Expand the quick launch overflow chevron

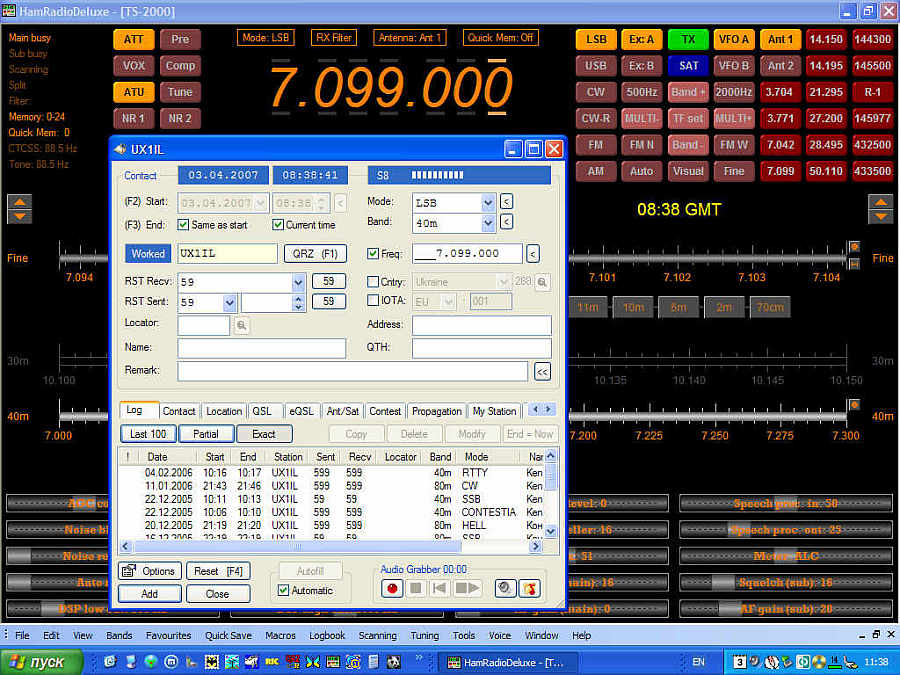pos(419,658)
